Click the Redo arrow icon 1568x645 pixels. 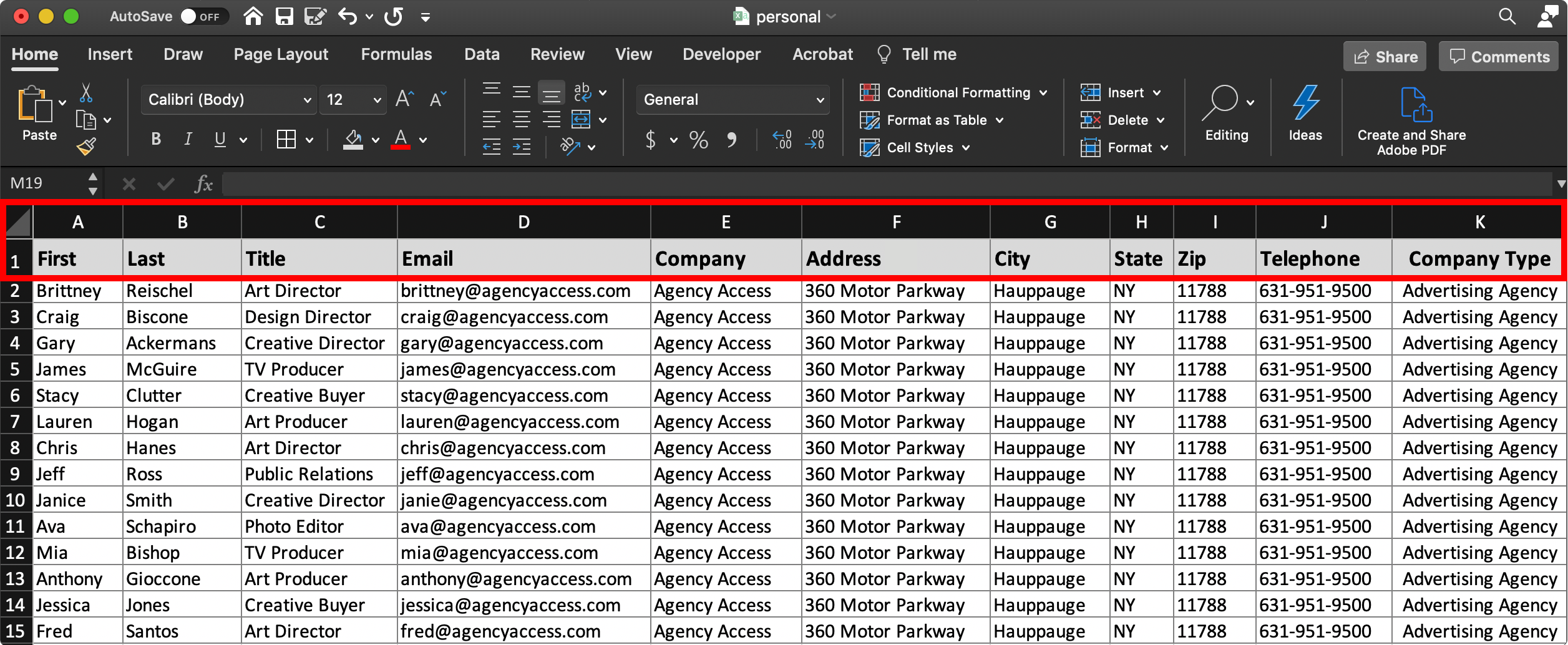[x=394, y=16]
